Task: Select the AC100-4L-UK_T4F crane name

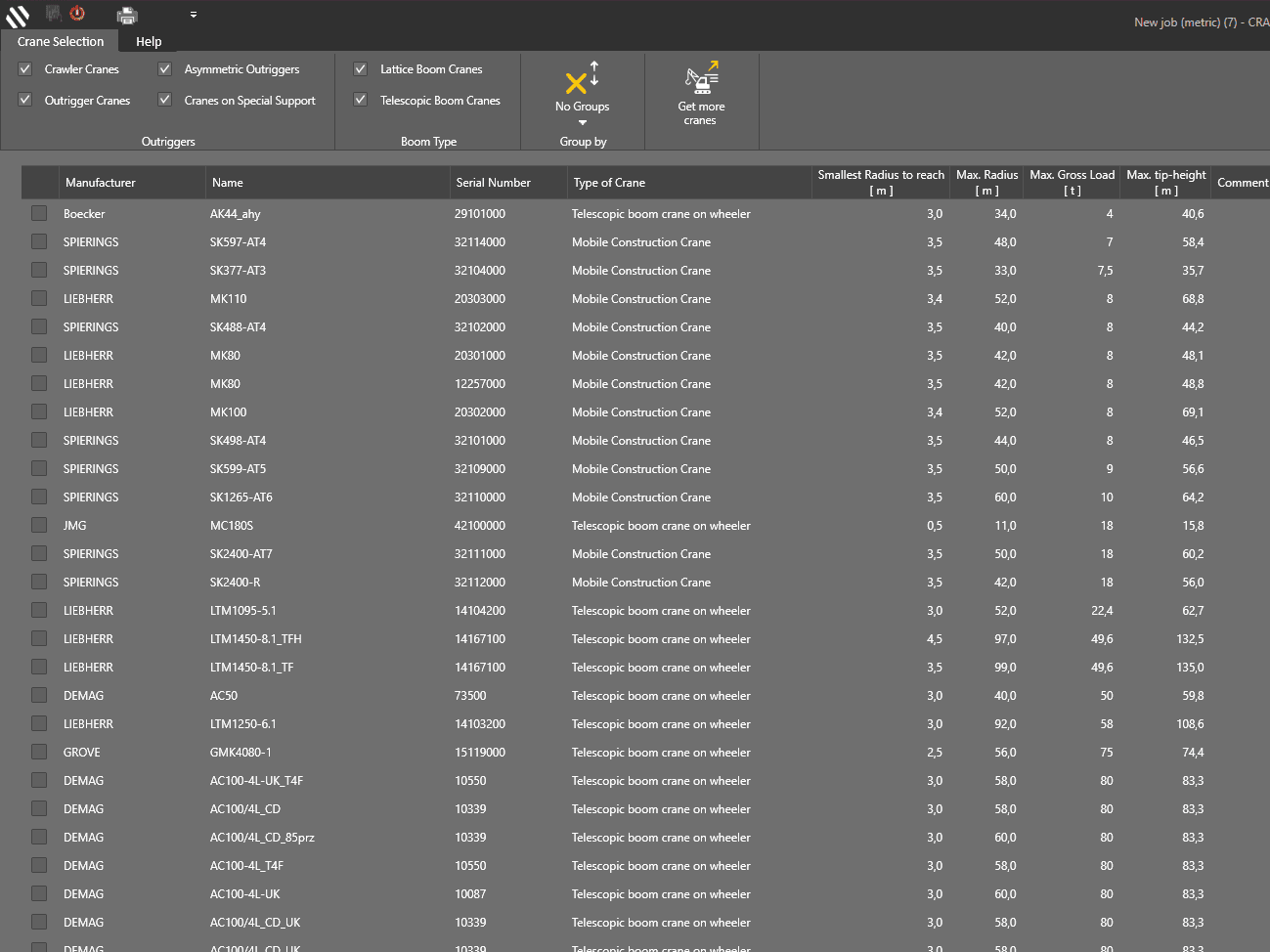Action: (256, 781)
